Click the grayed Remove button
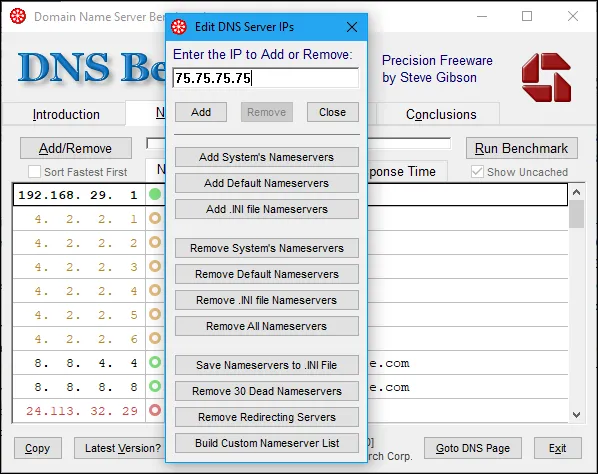This screenshot has width=598, height=474. (x=267, y=112)
